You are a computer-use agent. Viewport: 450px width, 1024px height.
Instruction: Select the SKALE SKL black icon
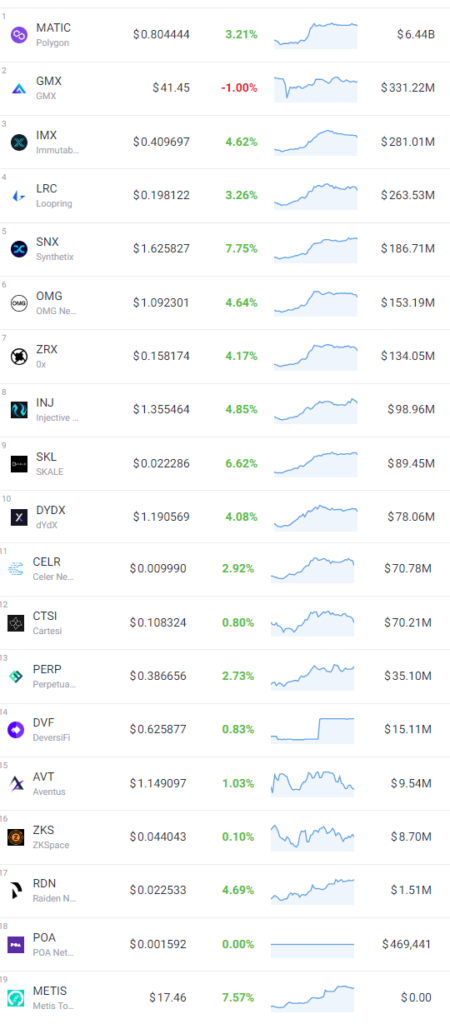(x=19, y=464)
